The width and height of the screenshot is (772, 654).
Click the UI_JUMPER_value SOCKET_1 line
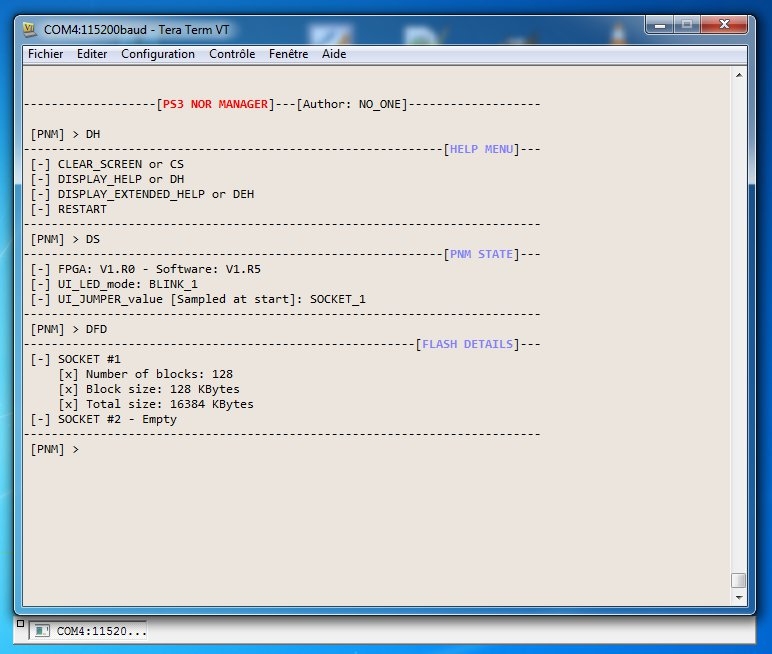[x=198, y=299]
